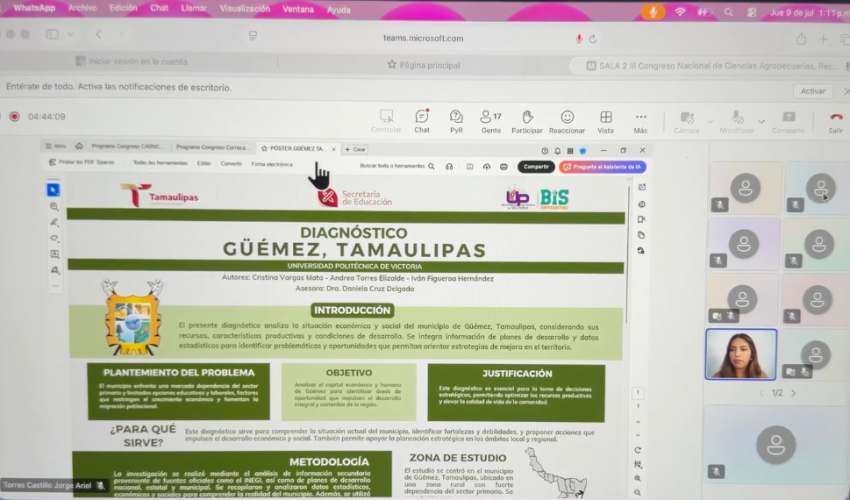Click Pregunta al Asistente de IA
This screenshot has width=850, height=500.
pos(602,167)
